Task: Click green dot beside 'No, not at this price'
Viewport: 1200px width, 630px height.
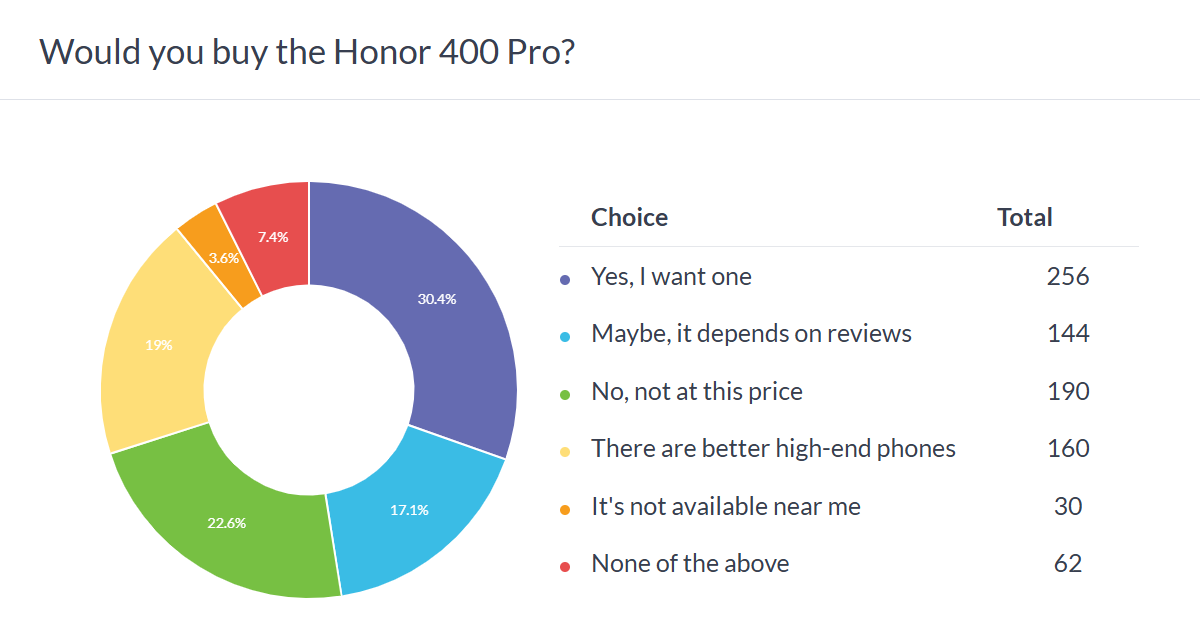Action: (565, 394)
